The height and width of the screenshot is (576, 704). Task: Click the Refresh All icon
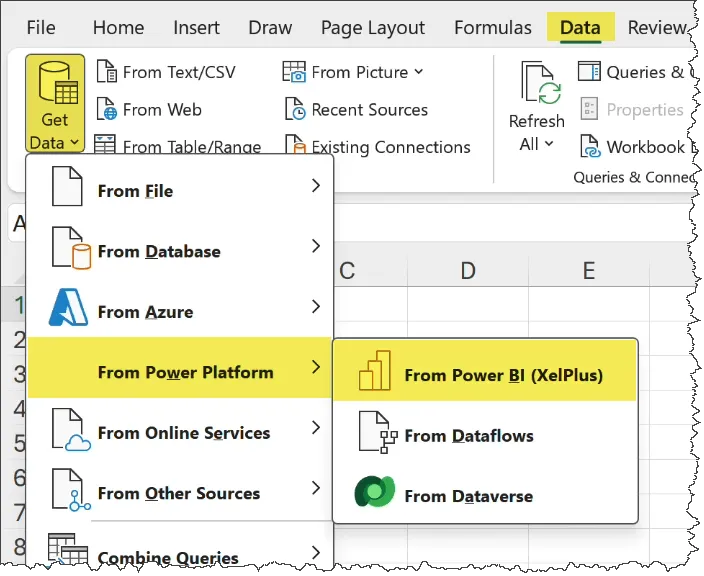pos(537,86)
